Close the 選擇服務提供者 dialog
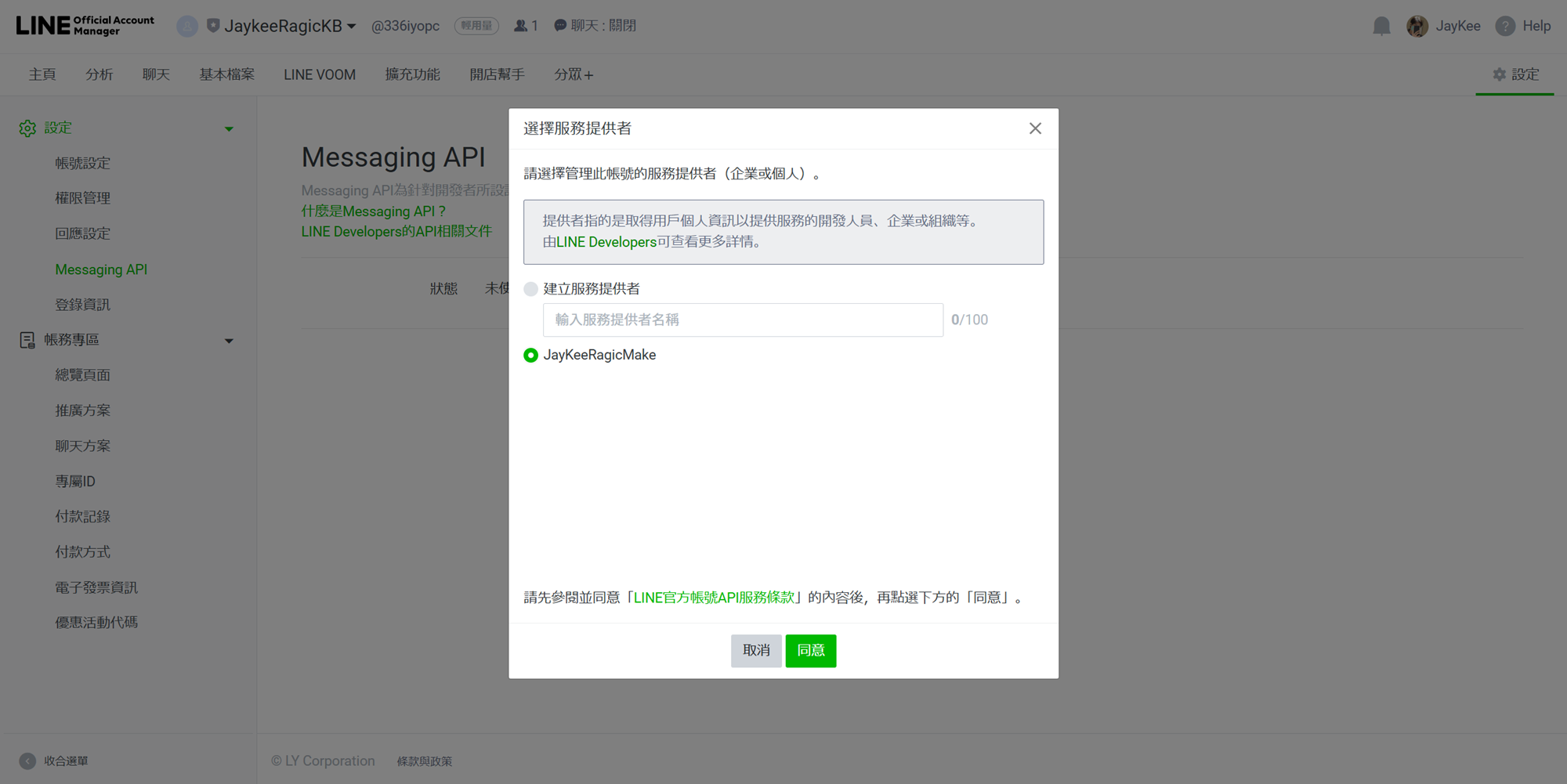1567x784 pixels. [1035, 128]
